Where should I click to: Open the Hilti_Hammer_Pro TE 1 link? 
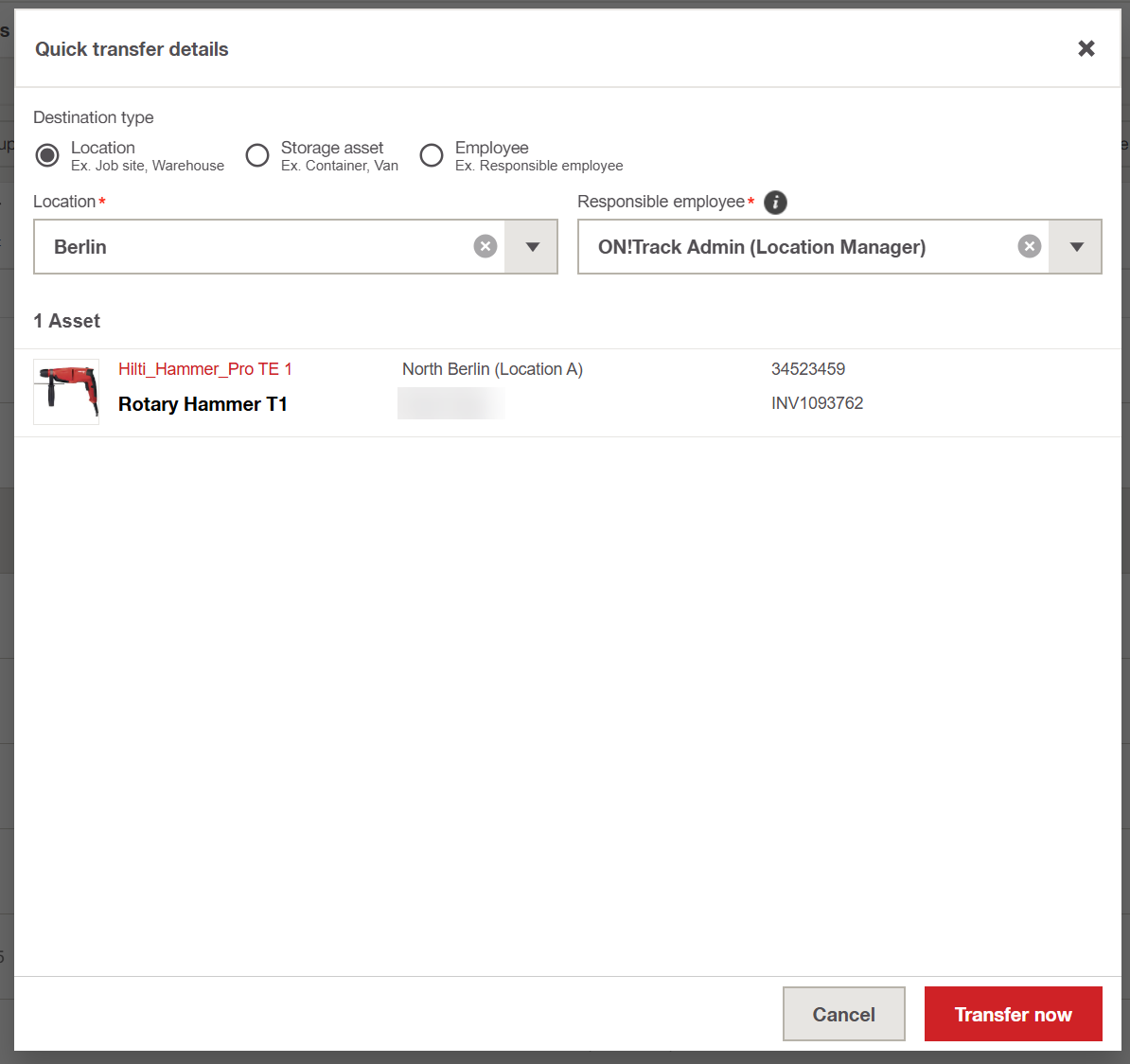(x=205, y=369)
